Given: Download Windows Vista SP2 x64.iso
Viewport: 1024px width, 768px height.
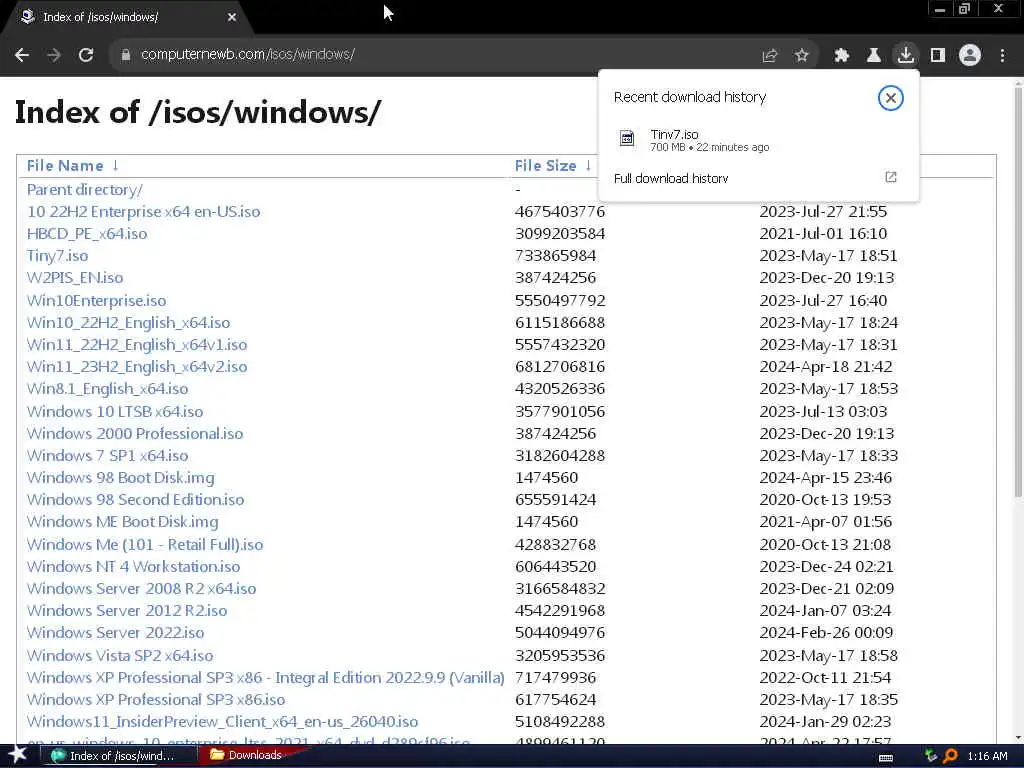Looking at the screenshot, I should [120, 656].
